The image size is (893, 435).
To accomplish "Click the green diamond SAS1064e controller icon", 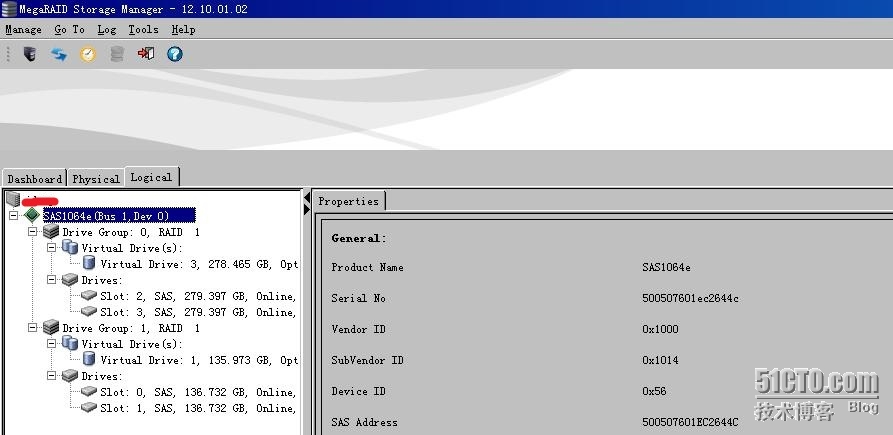I will point(33,215).
